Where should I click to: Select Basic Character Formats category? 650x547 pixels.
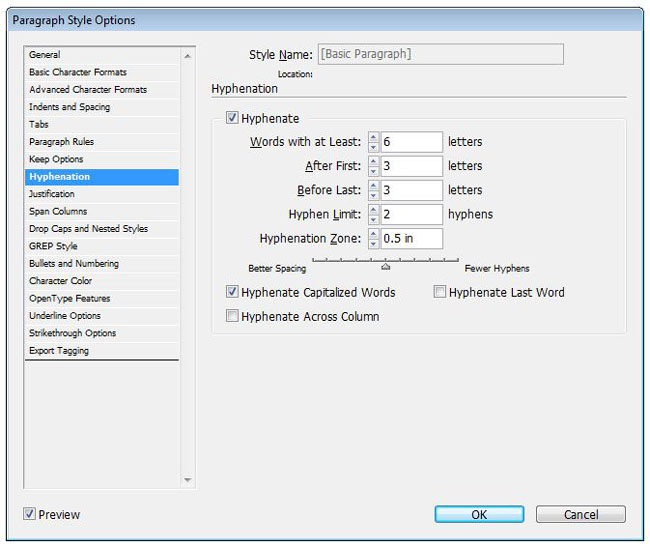point(102,72)
